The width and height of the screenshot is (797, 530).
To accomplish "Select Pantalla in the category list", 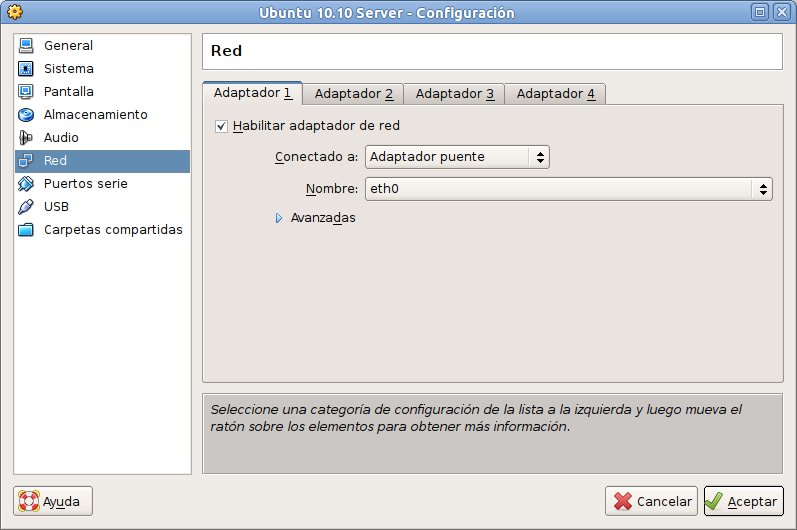I will [102, 91].
